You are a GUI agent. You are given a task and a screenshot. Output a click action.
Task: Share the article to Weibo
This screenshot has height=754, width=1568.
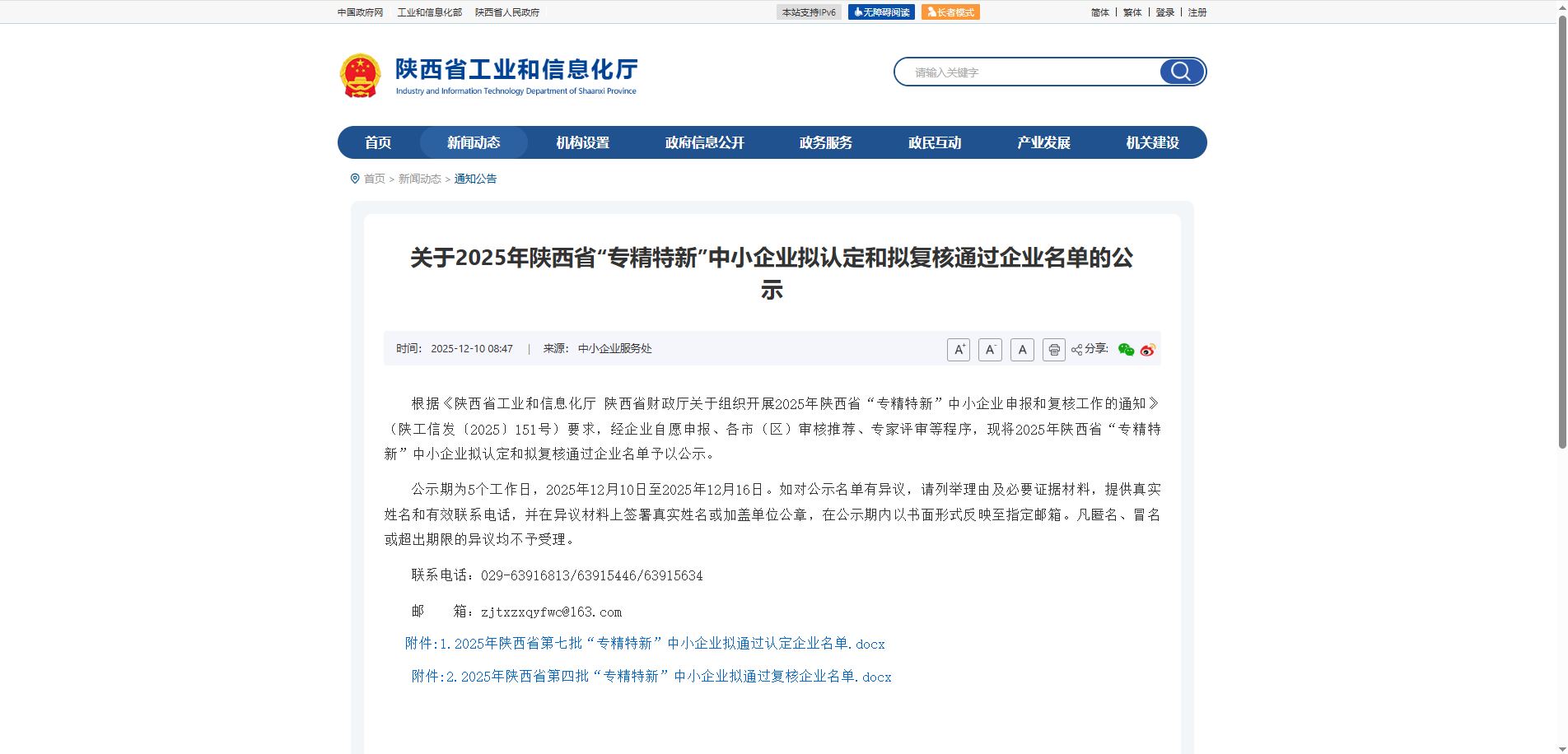(1147, 350)
